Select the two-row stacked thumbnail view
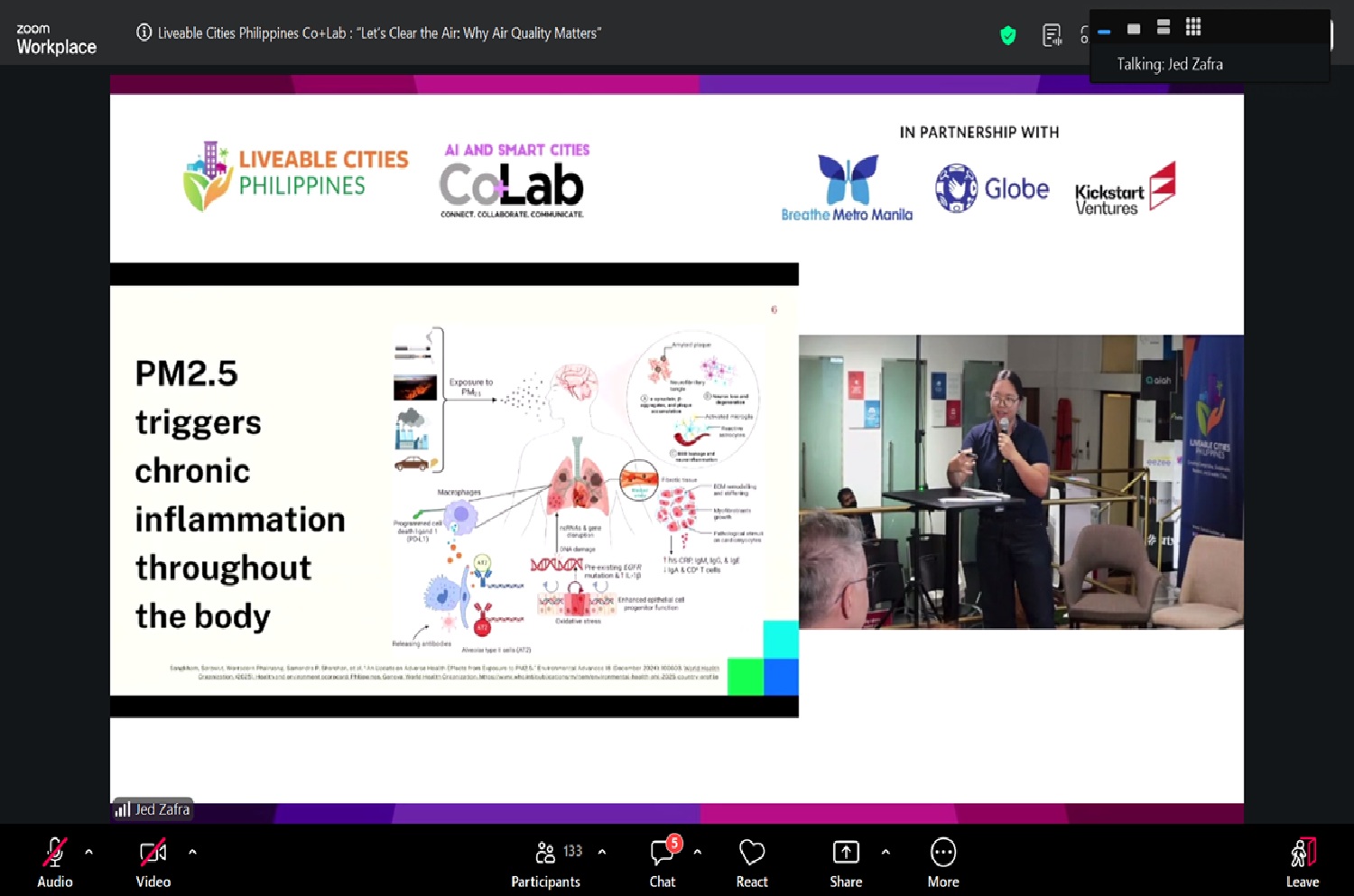This screenshot has height=896, width=1354. pyautogui.click(x=1164, y=27)
